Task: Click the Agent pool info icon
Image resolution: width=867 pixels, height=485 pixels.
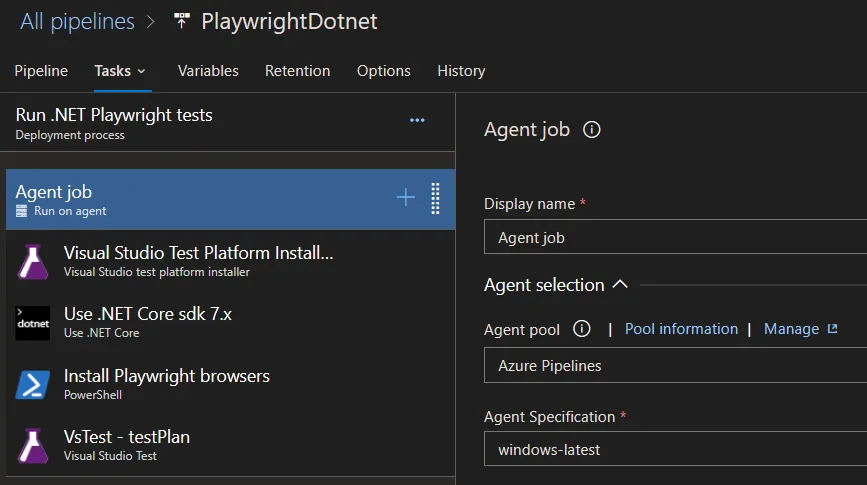Action: pyautogui.click(x=582, y=329)
